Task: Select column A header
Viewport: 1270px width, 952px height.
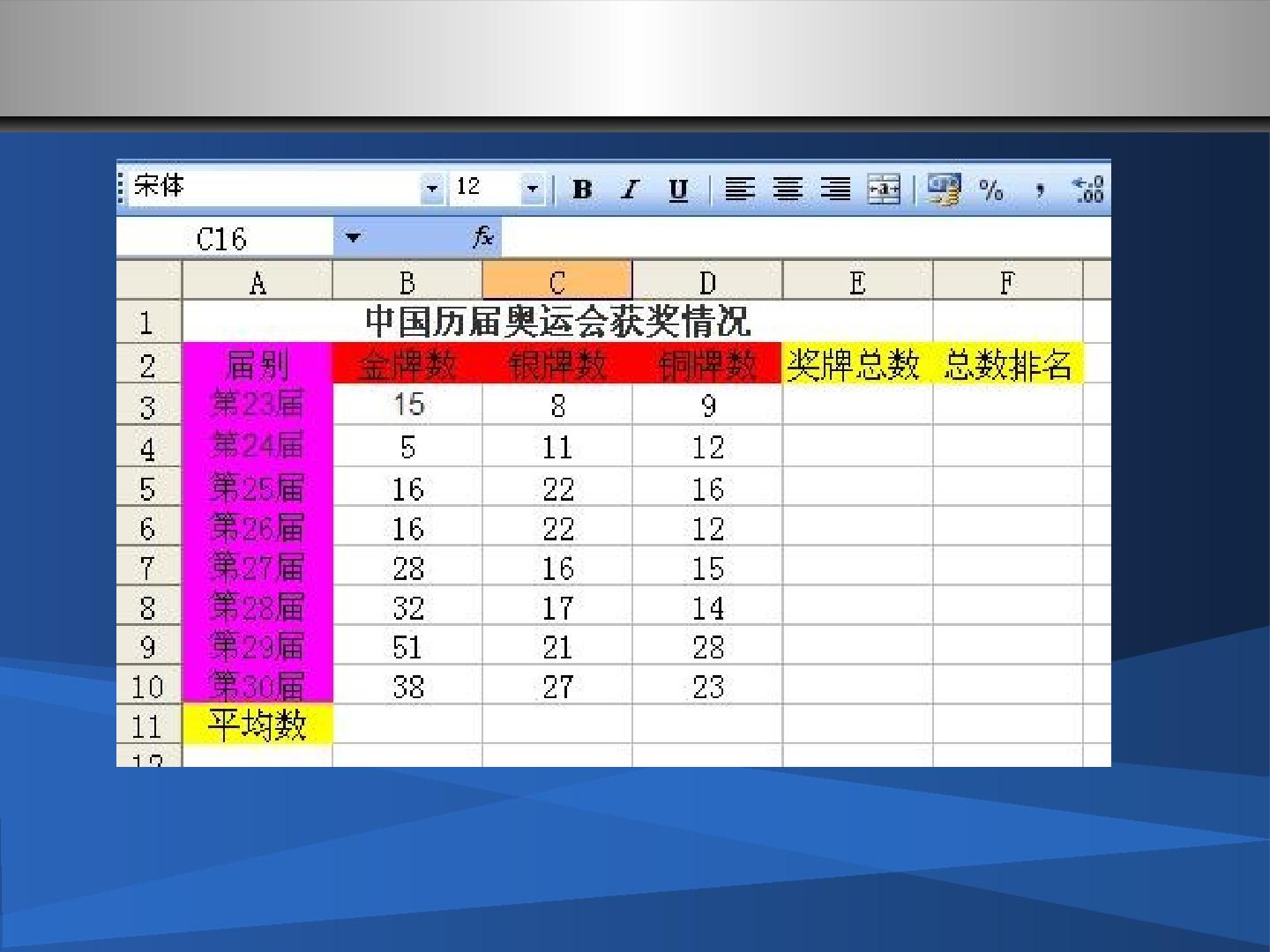Action: coord(258,282)
